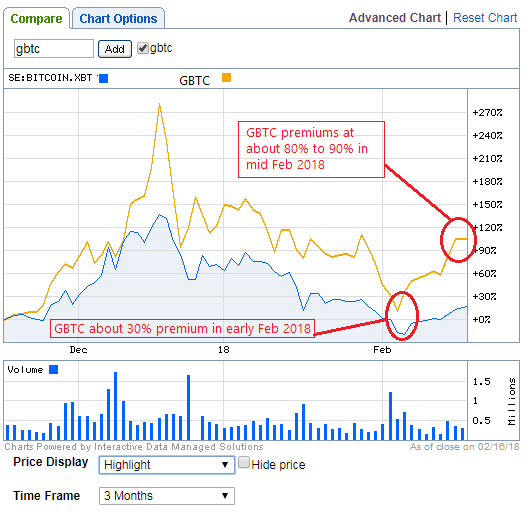Click the +270% y-axis label
The image size is (531, 523).
(487, 112)
